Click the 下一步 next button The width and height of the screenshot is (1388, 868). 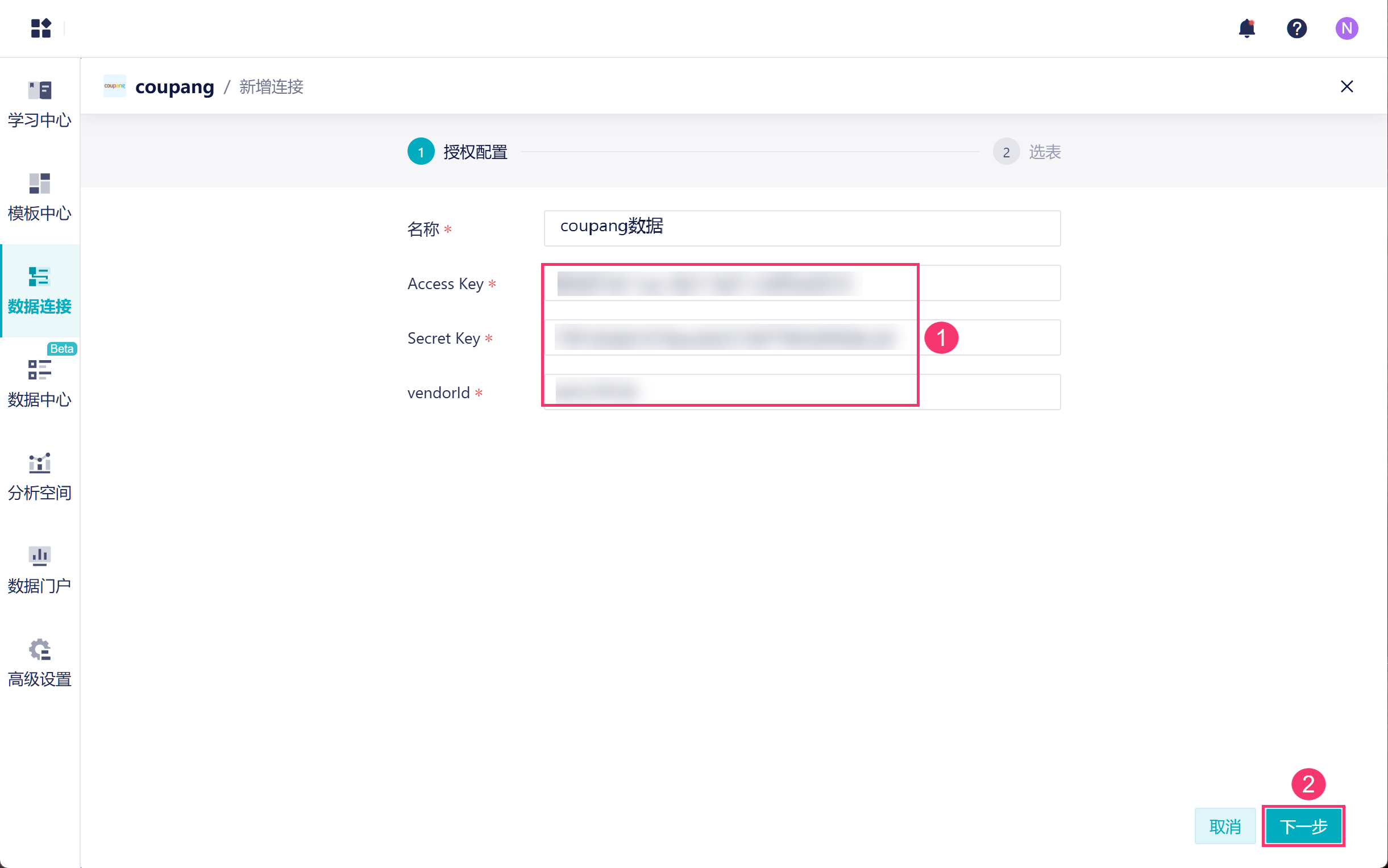(x=1302, y=826)
